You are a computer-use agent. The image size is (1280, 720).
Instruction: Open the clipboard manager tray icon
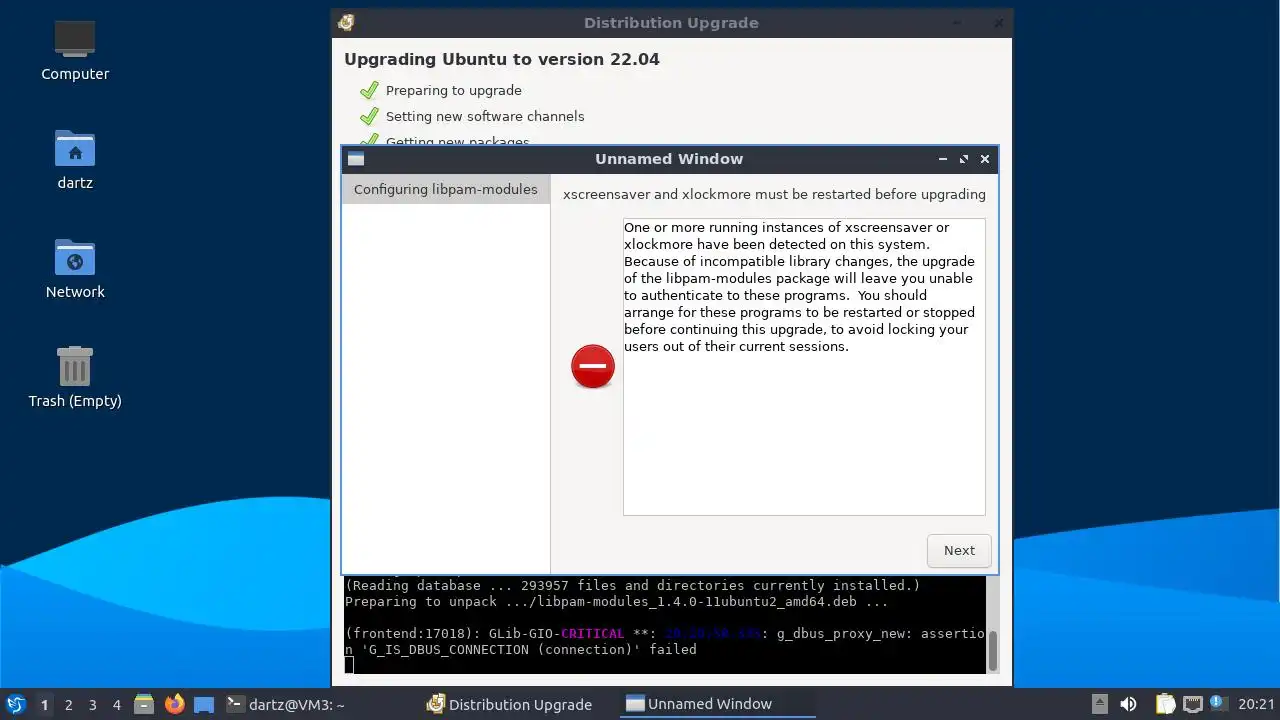tap(1165, 704)
